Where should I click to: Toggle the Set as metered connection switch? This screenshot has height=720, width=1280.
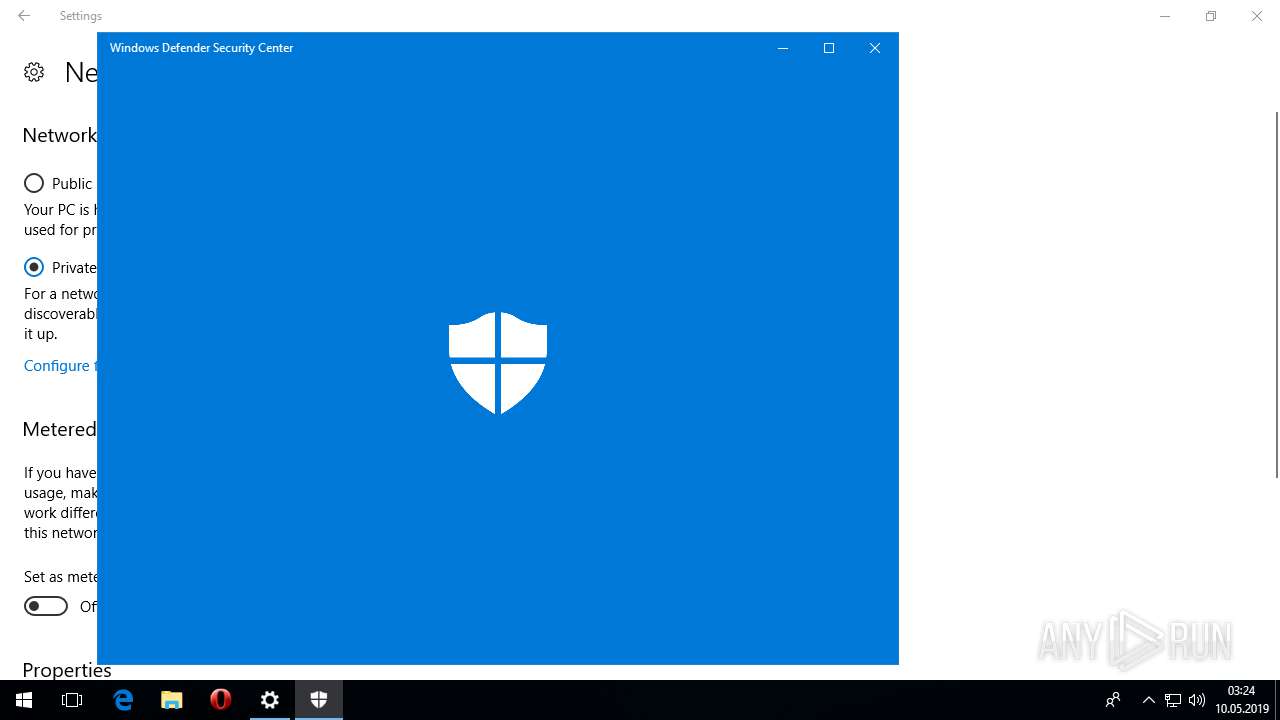point(46,606)
